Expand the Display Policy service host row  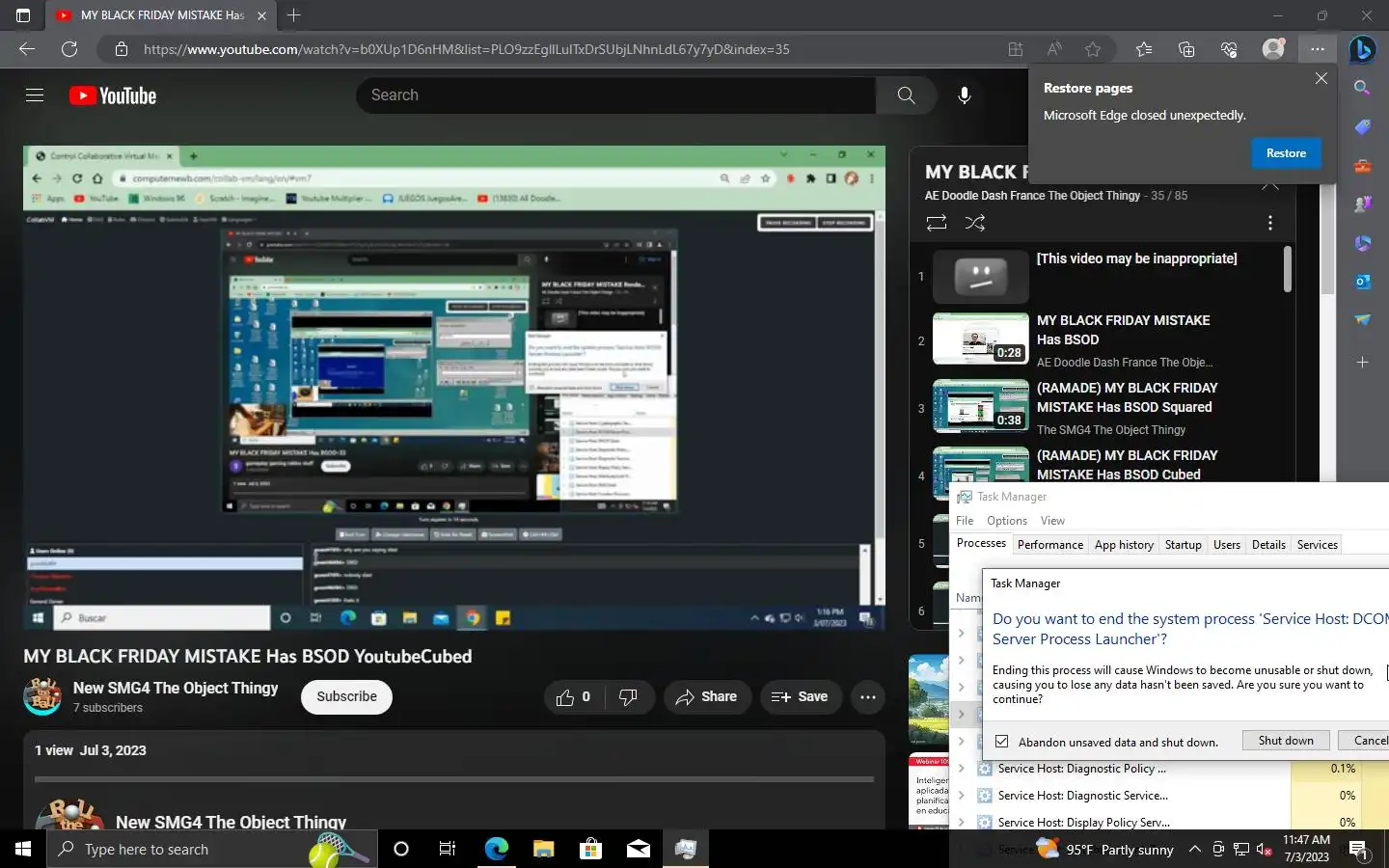(x=961, y=823)
